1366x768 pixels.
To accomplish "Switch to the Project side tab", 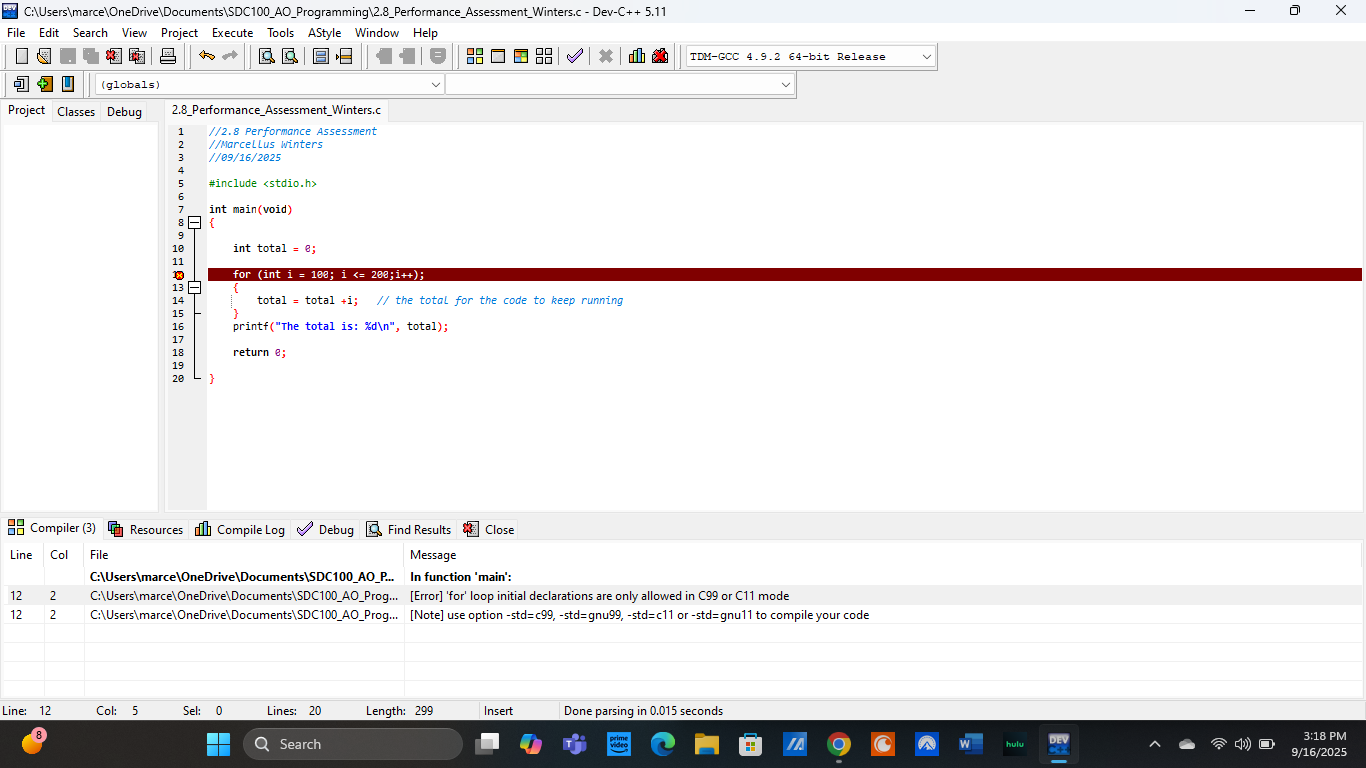I will (27, 111).
